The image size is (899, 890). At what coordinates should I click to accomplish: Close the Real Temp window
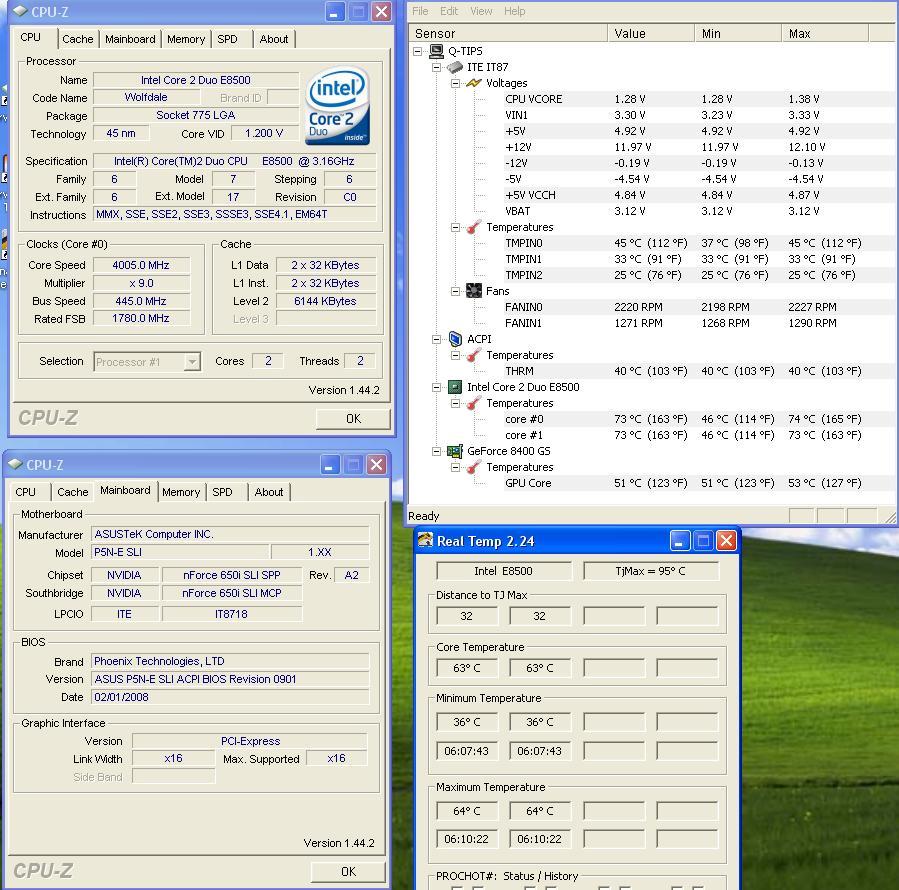click(726, 540)
